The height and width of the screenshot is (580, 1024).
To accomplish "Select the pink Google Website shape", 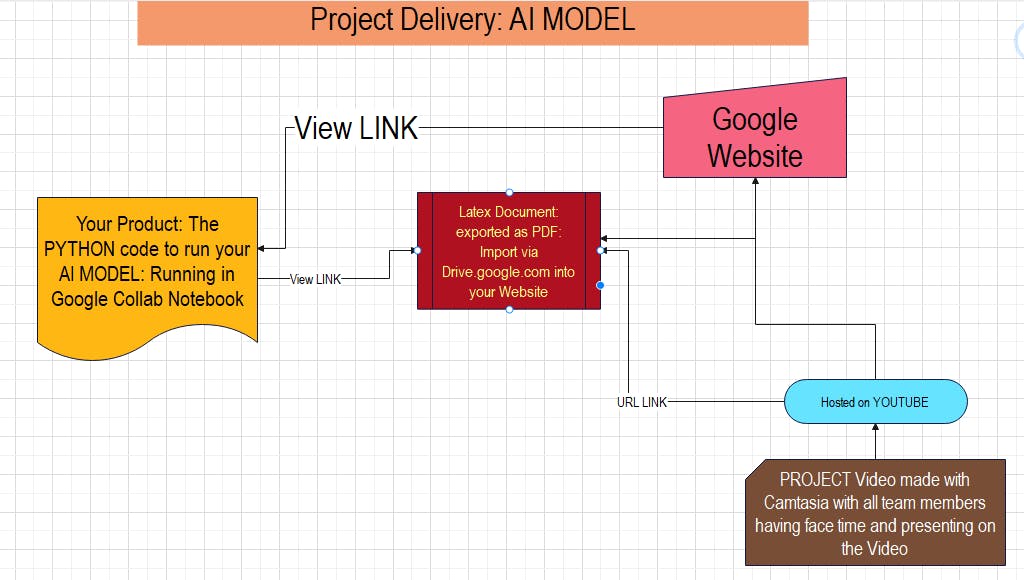I will (x=755, y=131).
